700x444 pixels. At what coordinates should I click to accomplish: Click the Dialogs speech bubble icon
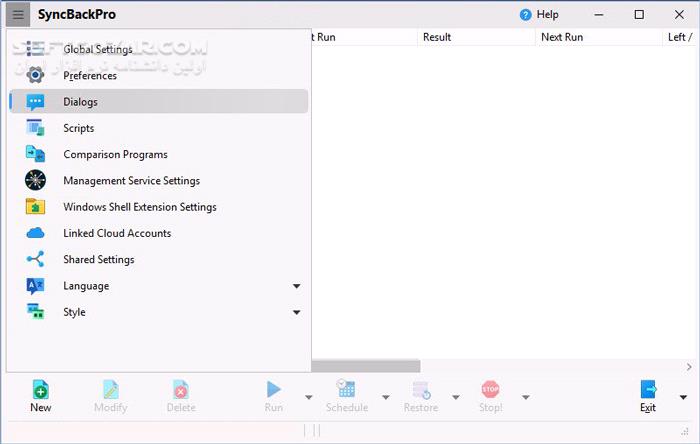pos(35,102)
